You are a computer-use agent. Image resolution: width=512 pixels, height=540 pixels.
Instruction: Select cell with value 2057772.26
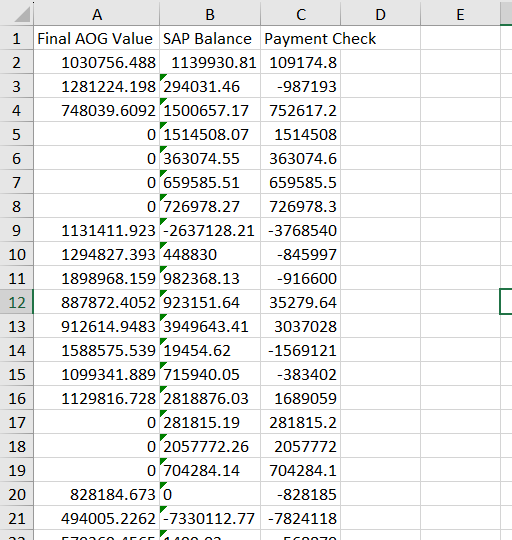click(210, 446)
